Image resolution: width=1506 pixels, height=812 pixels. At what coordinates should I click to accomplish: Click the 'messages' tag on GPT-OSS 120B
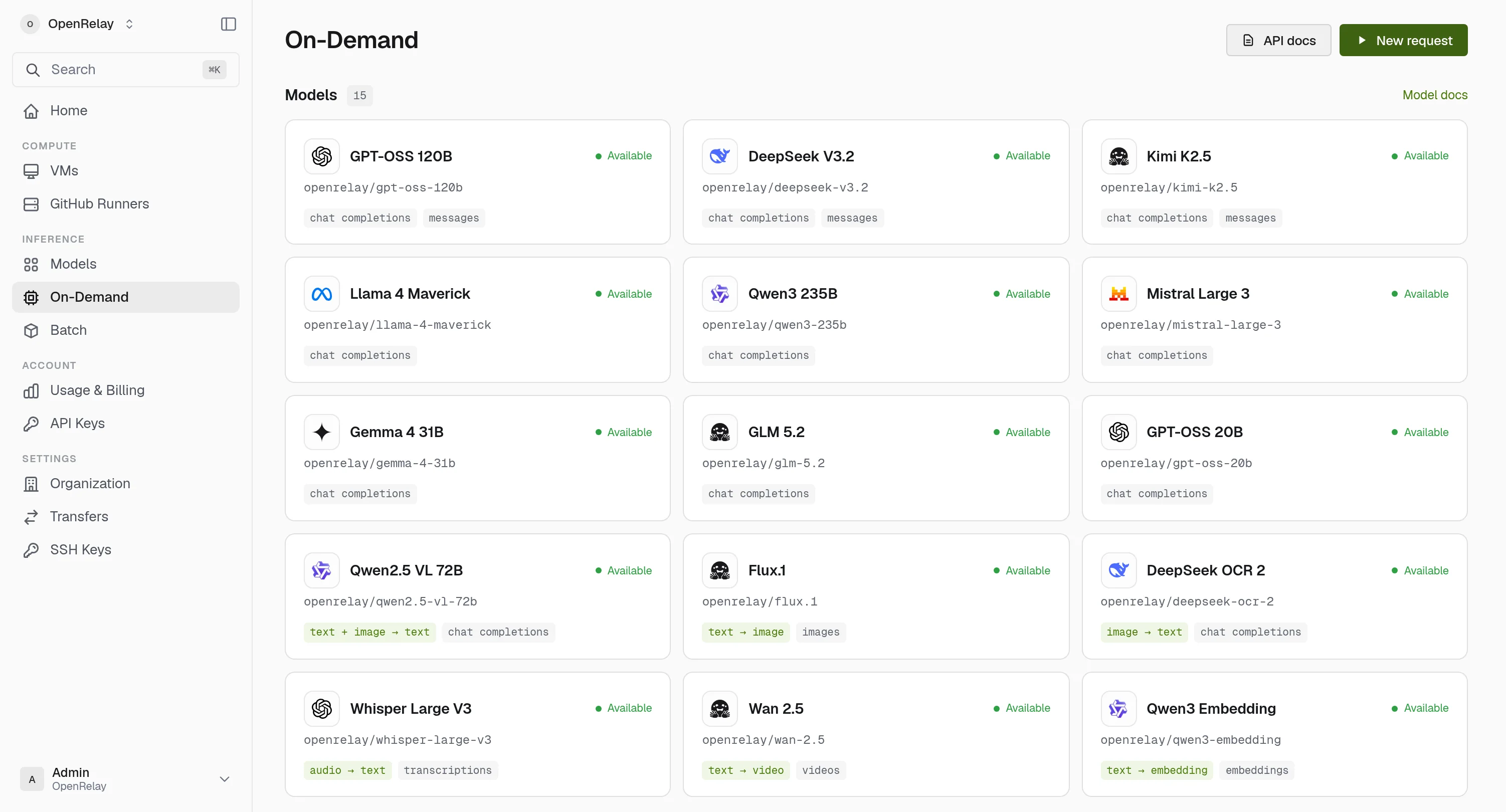tap(453, 218)
